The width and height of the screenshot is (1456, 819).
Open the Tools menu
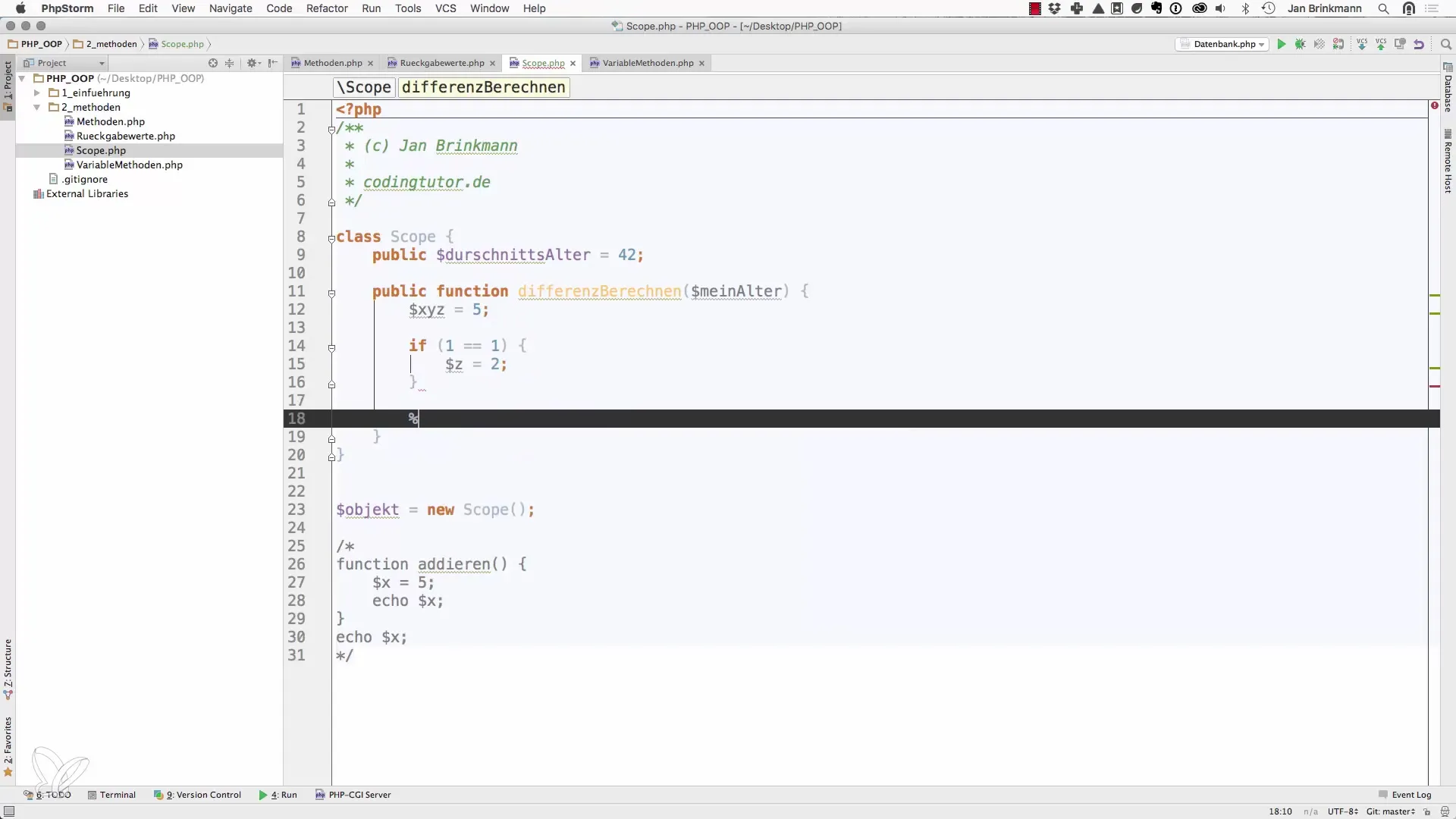(408, 8)
